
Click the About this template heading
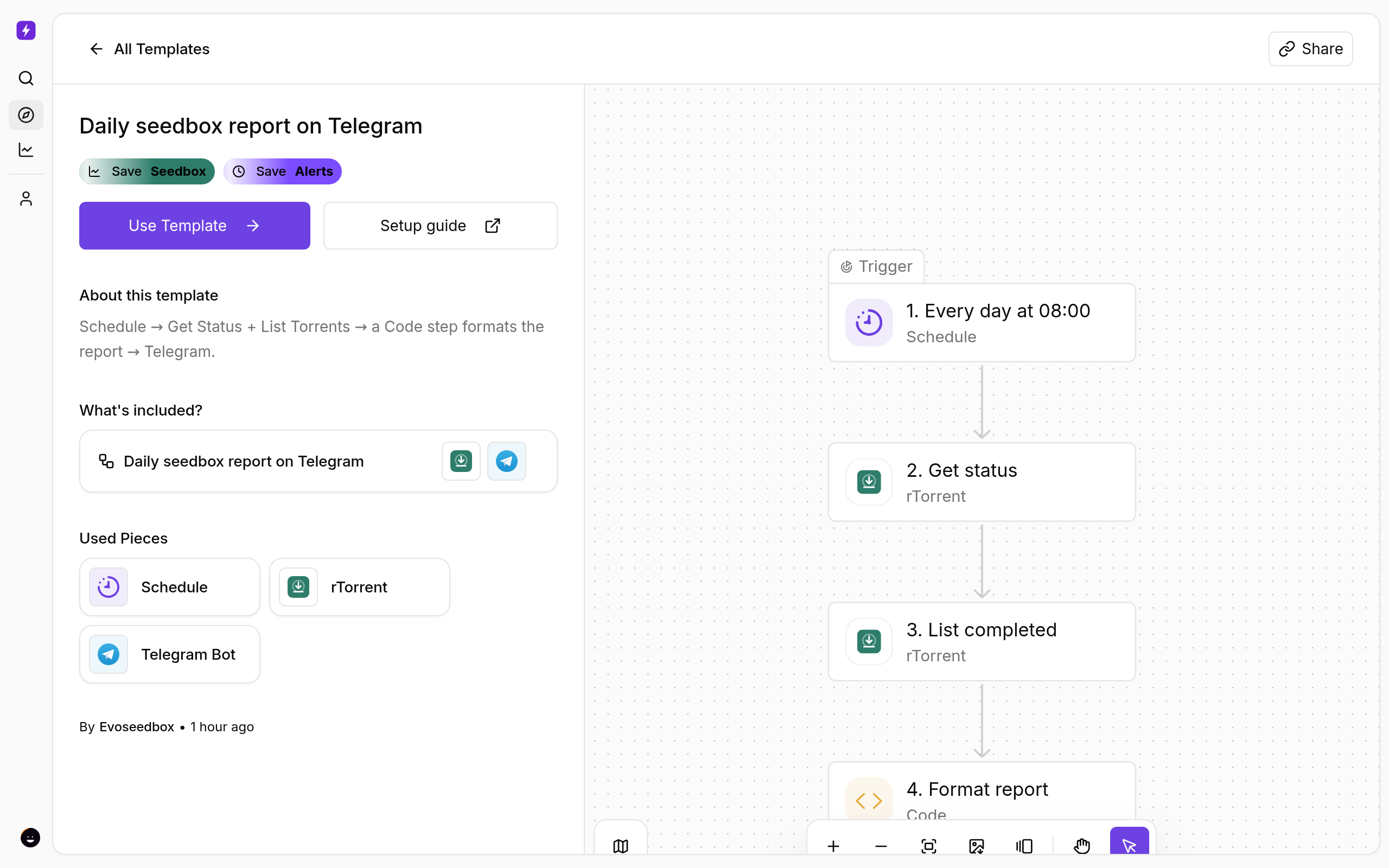(x=149, y=295)
